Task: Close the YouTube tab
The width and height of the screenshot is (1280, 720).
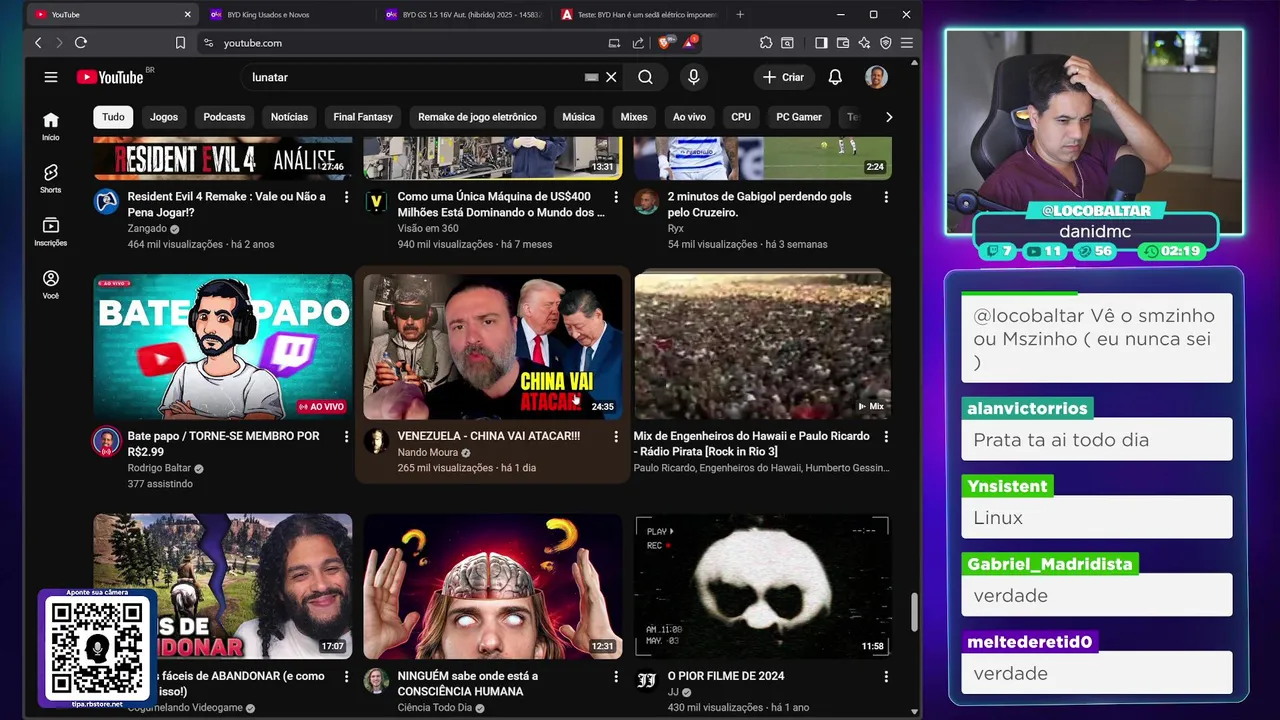Action: pyautogui.click(x=187, y=14)
